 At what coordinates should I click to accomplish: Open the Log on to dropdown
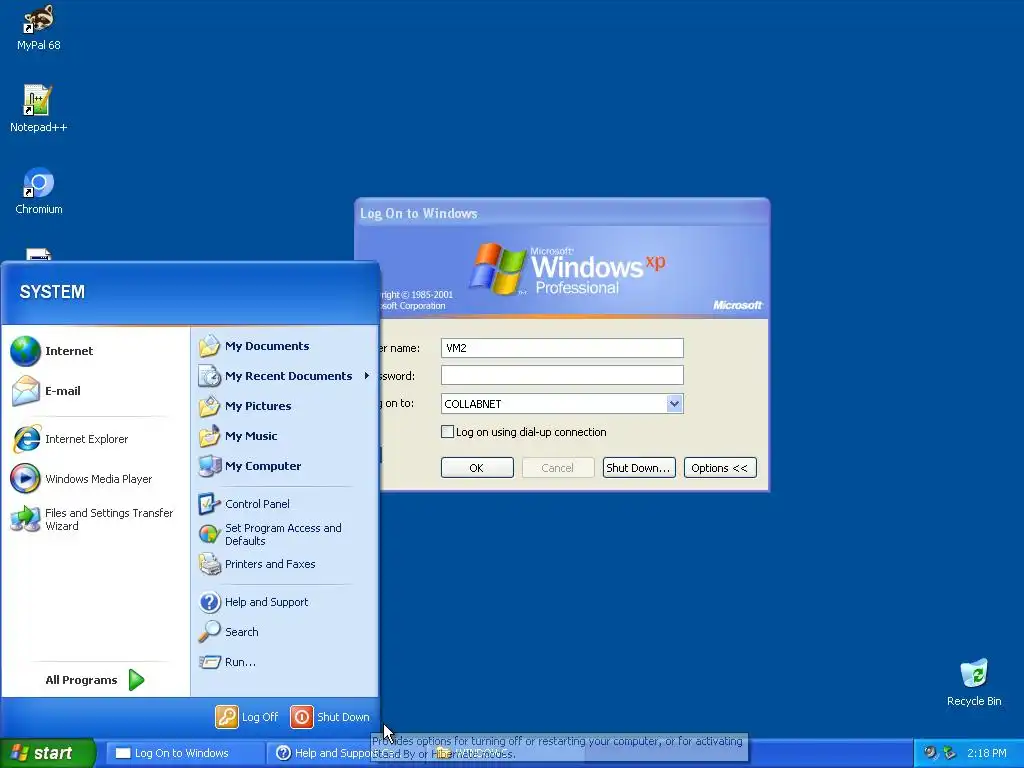tap(675, 404)
